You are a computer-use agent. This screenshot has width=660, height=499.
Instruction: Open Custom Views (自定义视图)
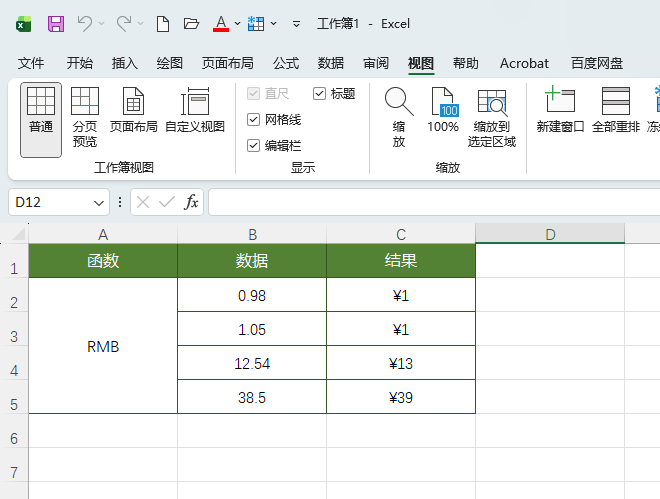195,109
